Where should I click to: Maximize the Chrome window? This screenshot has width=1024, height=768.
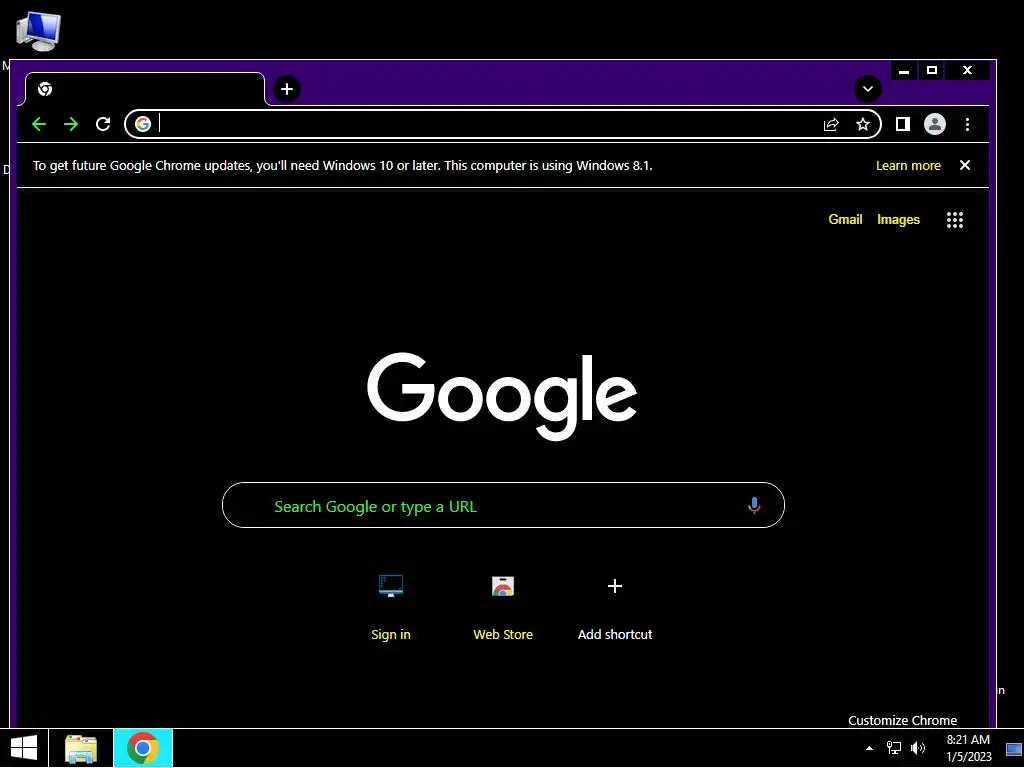point(932,71)
